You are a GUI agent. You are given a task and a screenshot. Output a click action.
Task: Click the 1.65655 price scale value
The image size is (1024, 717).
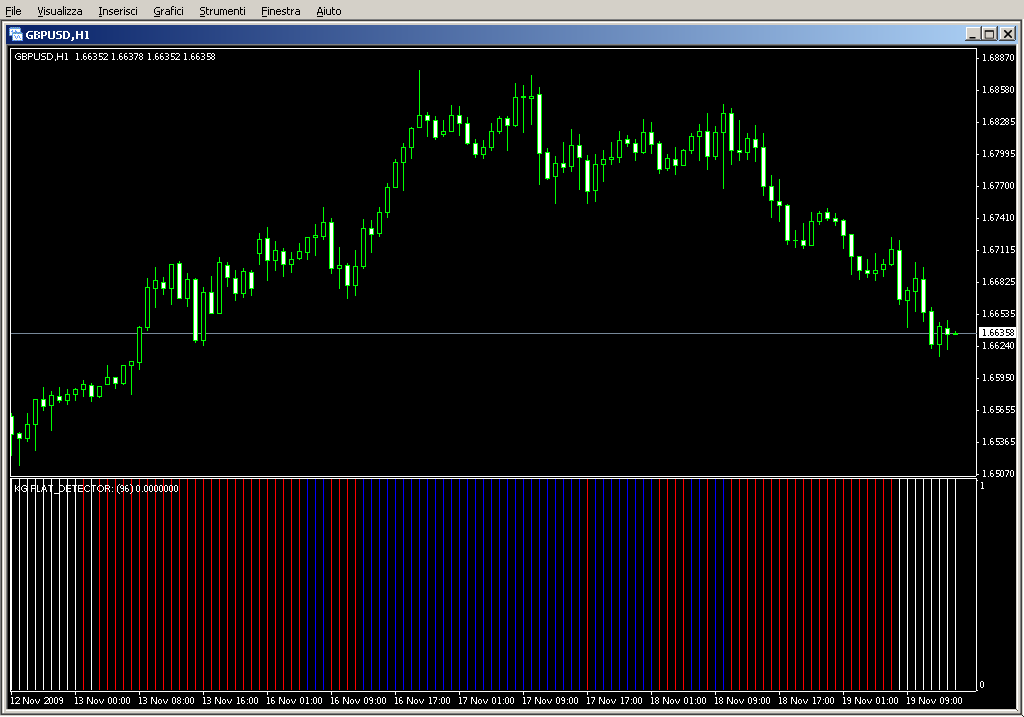998,409
